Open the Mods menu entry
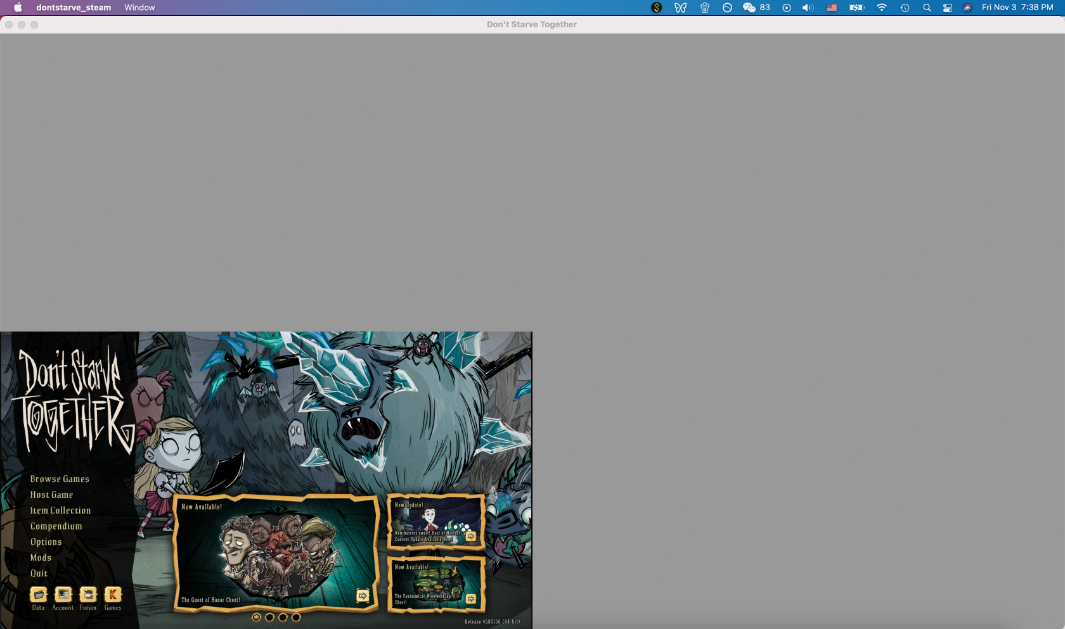Viewport: 1065px width, 629px height. coord(40,557)
